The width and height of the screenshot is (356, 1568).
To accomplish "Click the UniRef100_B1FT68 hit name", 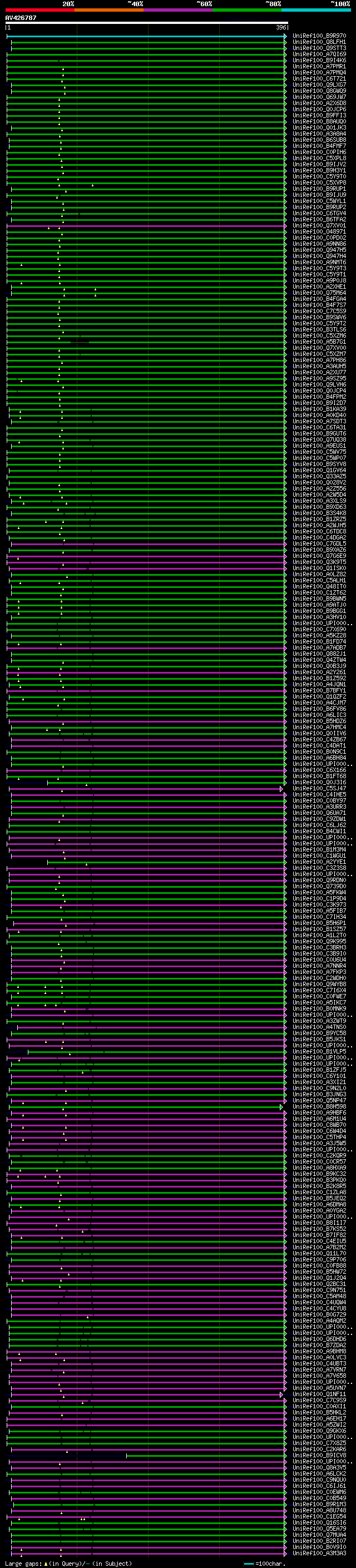I will pos(319,776).
